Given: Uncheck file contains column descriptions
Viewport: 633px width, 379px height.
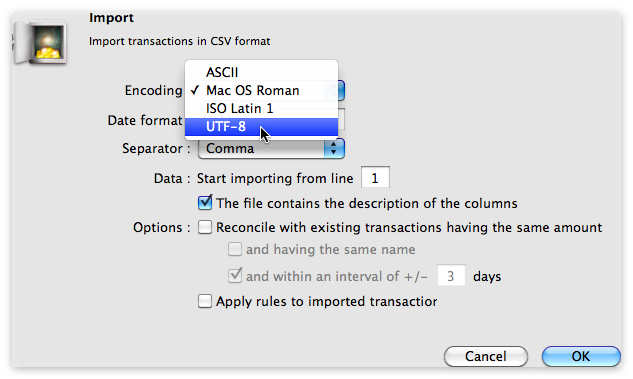Looking at the screenshot, I should pyautogui.click(x=205, y=203).
